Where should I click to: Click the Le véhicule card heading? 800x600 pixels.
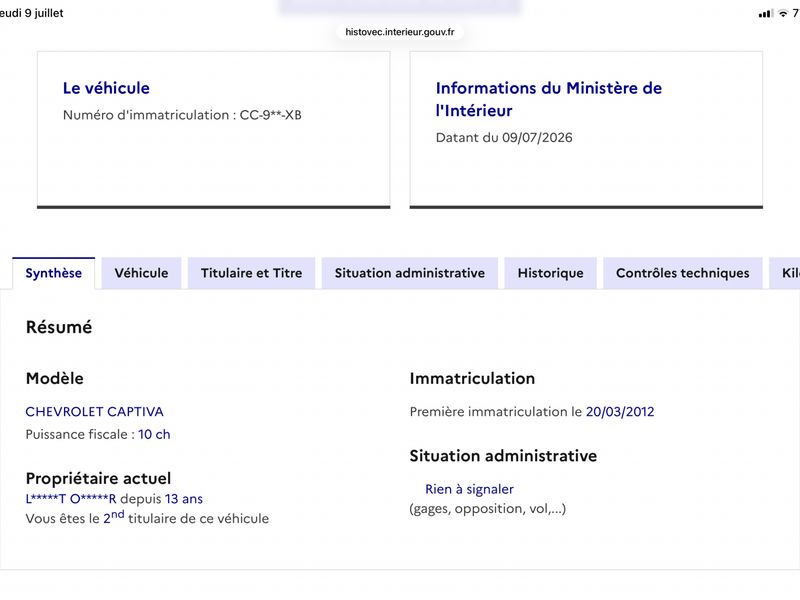(106, 88)
